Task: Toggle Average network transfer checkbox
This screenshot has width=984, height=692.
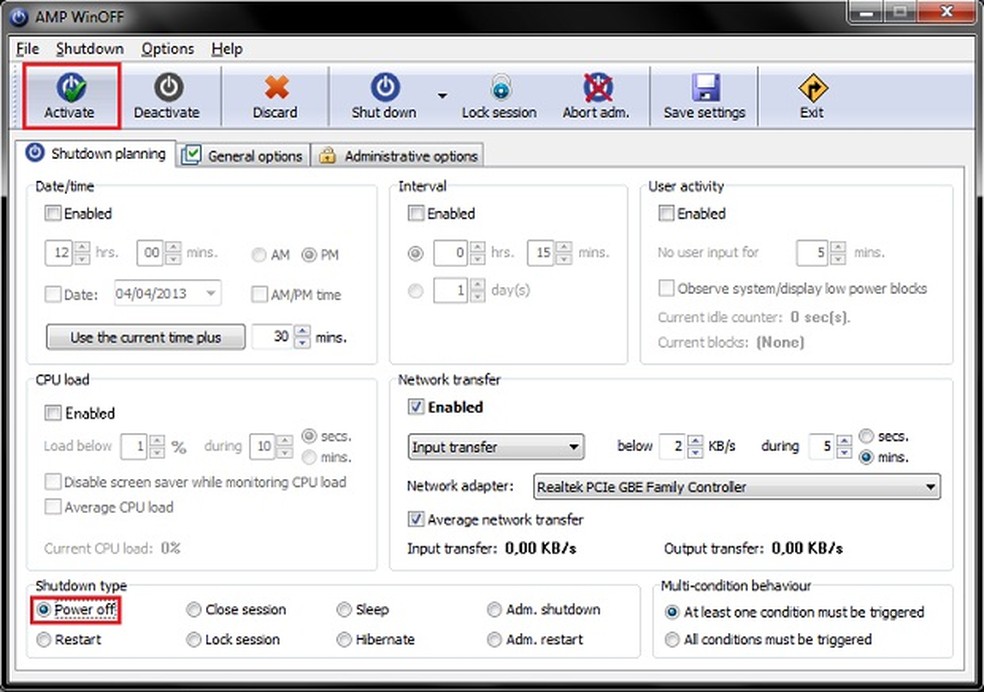Action: 415,519
